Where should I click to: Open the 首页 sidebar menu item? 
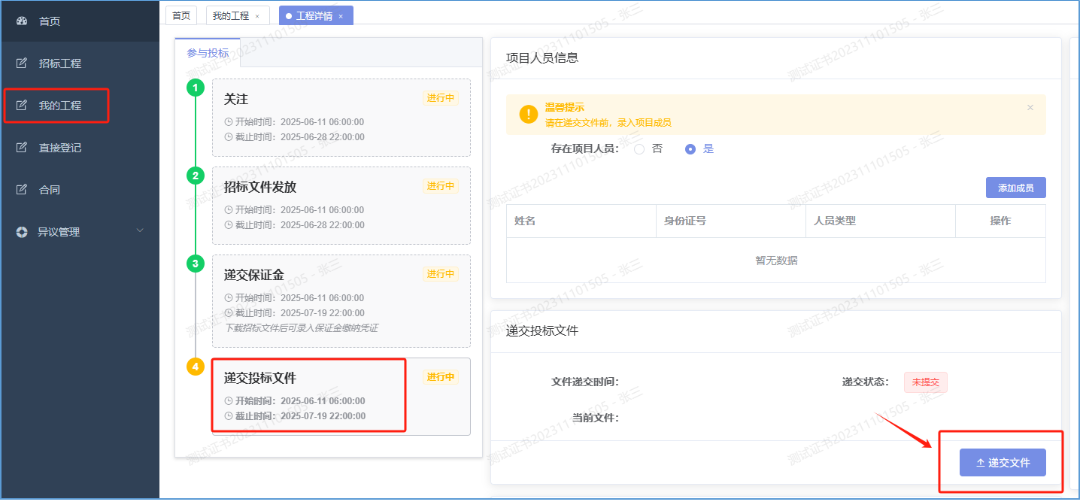pyautogui.click(x=79, y=21)
